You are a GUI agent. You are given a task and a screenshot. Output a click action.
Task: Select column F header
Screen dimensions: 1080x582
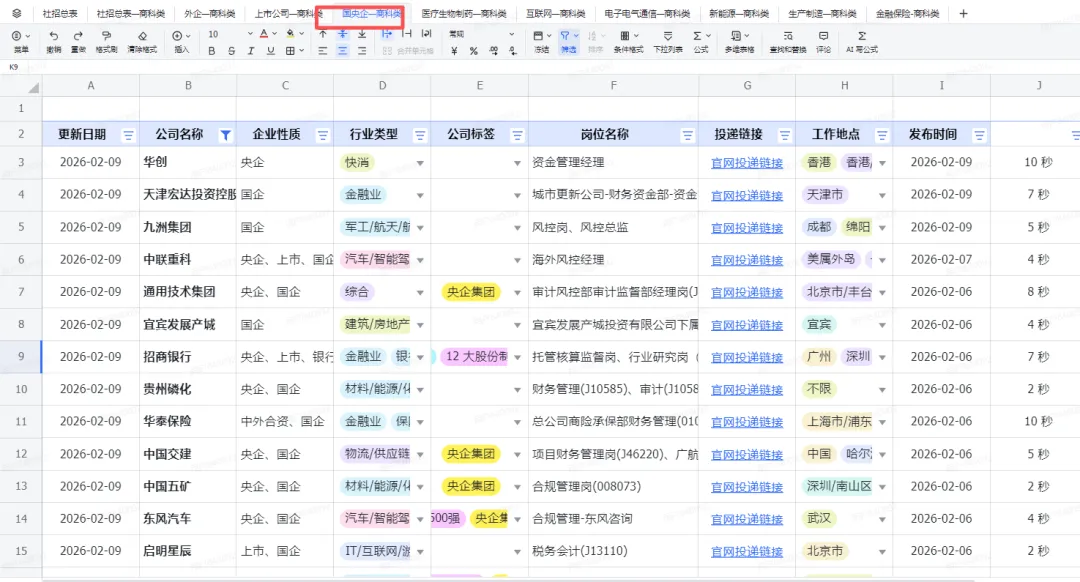click(613, 85)
